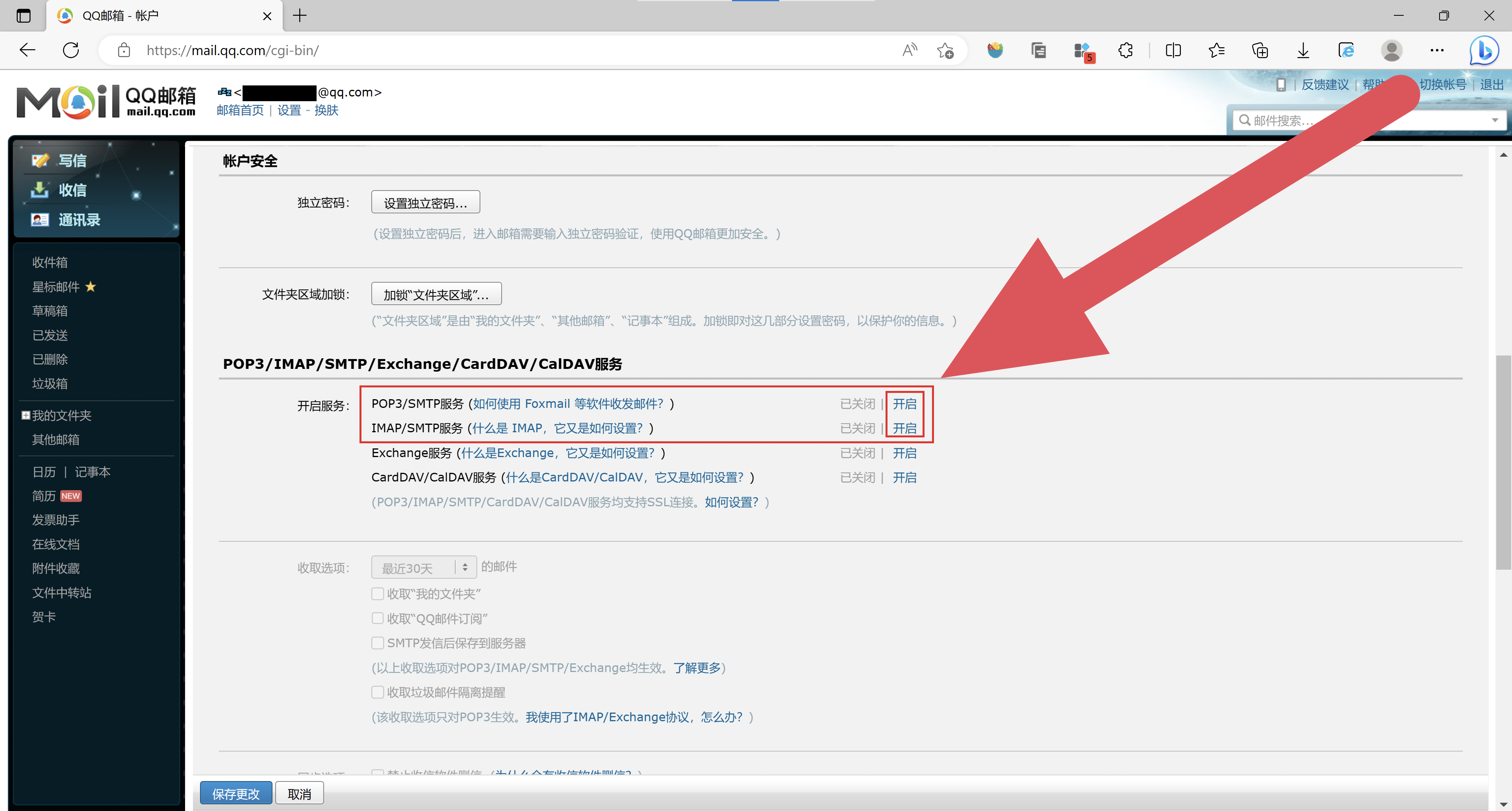Click 保存更改 button
Viewport: 1512px width, 811px height.
click(235, 793)
